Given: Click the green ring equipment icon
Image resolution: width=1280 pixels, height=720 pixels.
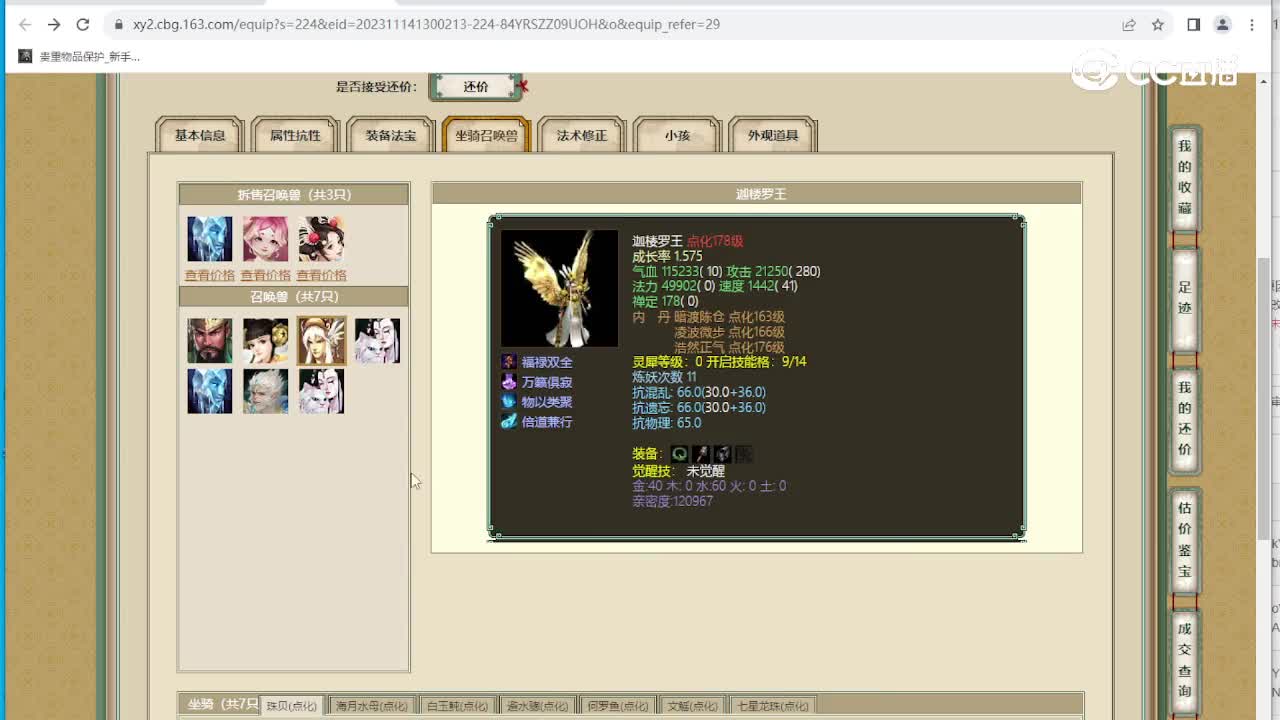Looking at the screenshot, I should click(x=680, y=454).
